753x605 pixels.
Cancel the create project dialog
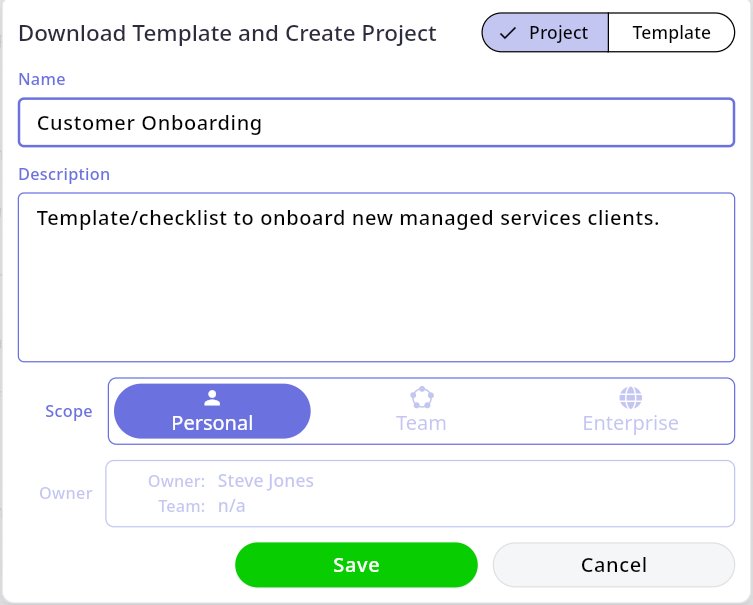pos(613,565)
